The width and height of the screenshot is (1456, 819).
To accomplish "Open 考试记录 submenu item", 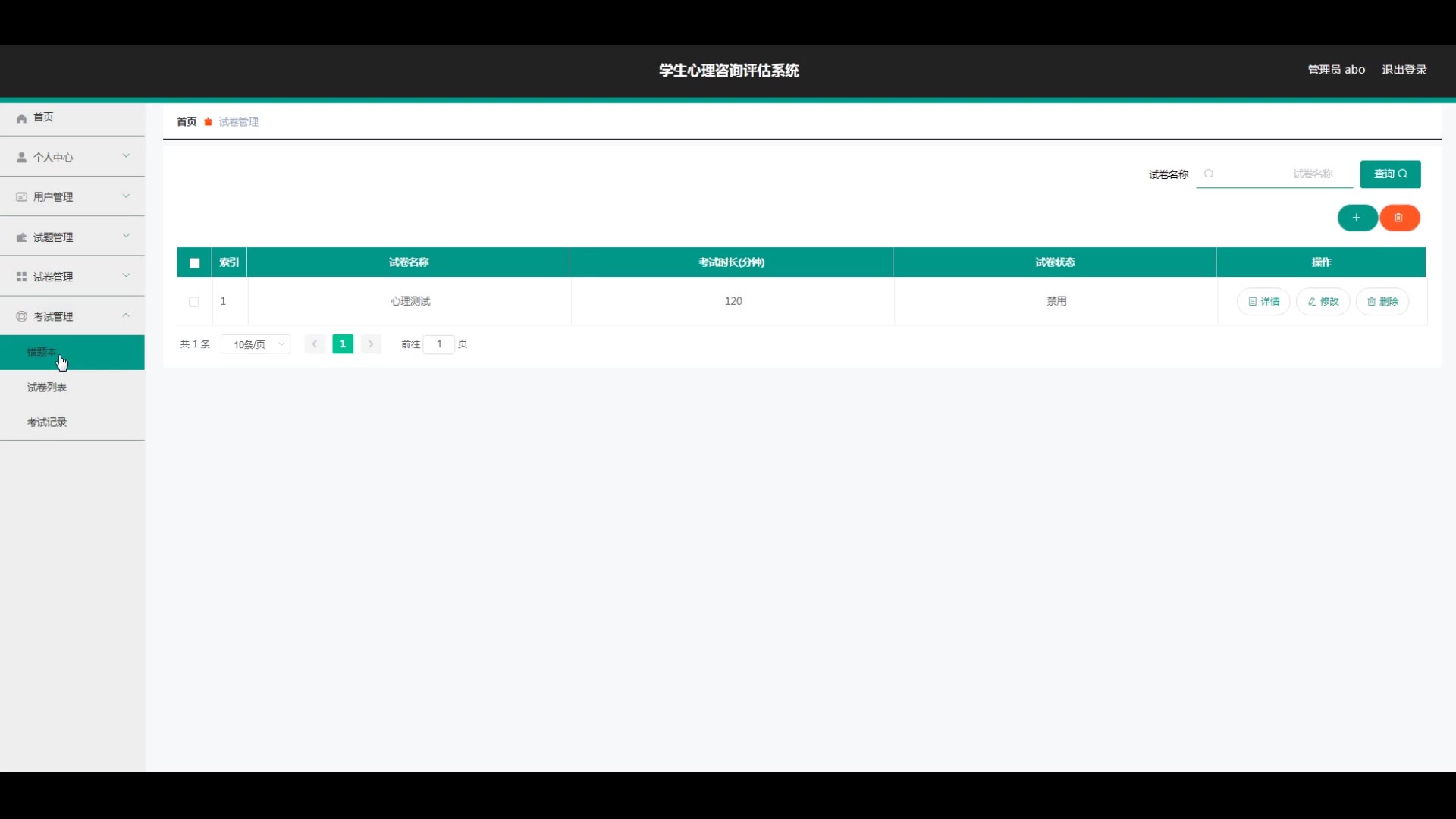I will tap(47, 422).
